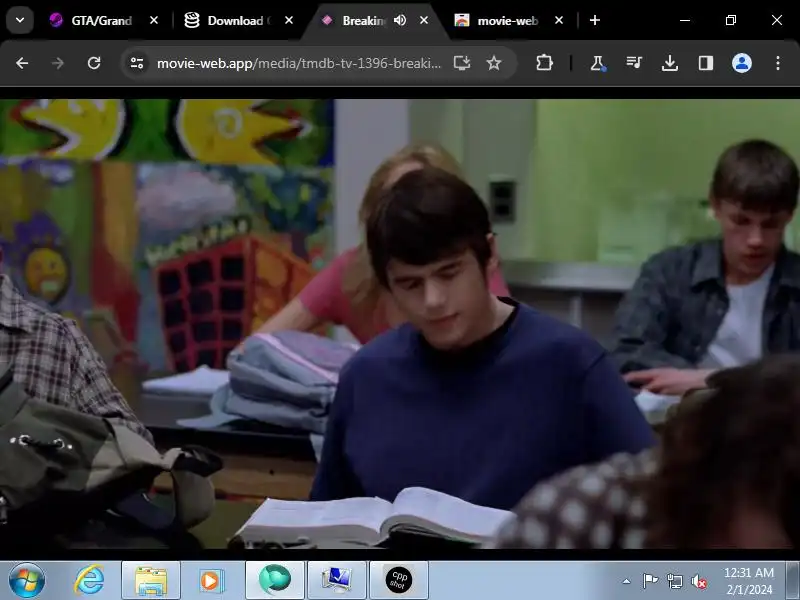800x600 pixels.
Task: Open Chrome three-dot menu
Action: [x=778, y=63]
